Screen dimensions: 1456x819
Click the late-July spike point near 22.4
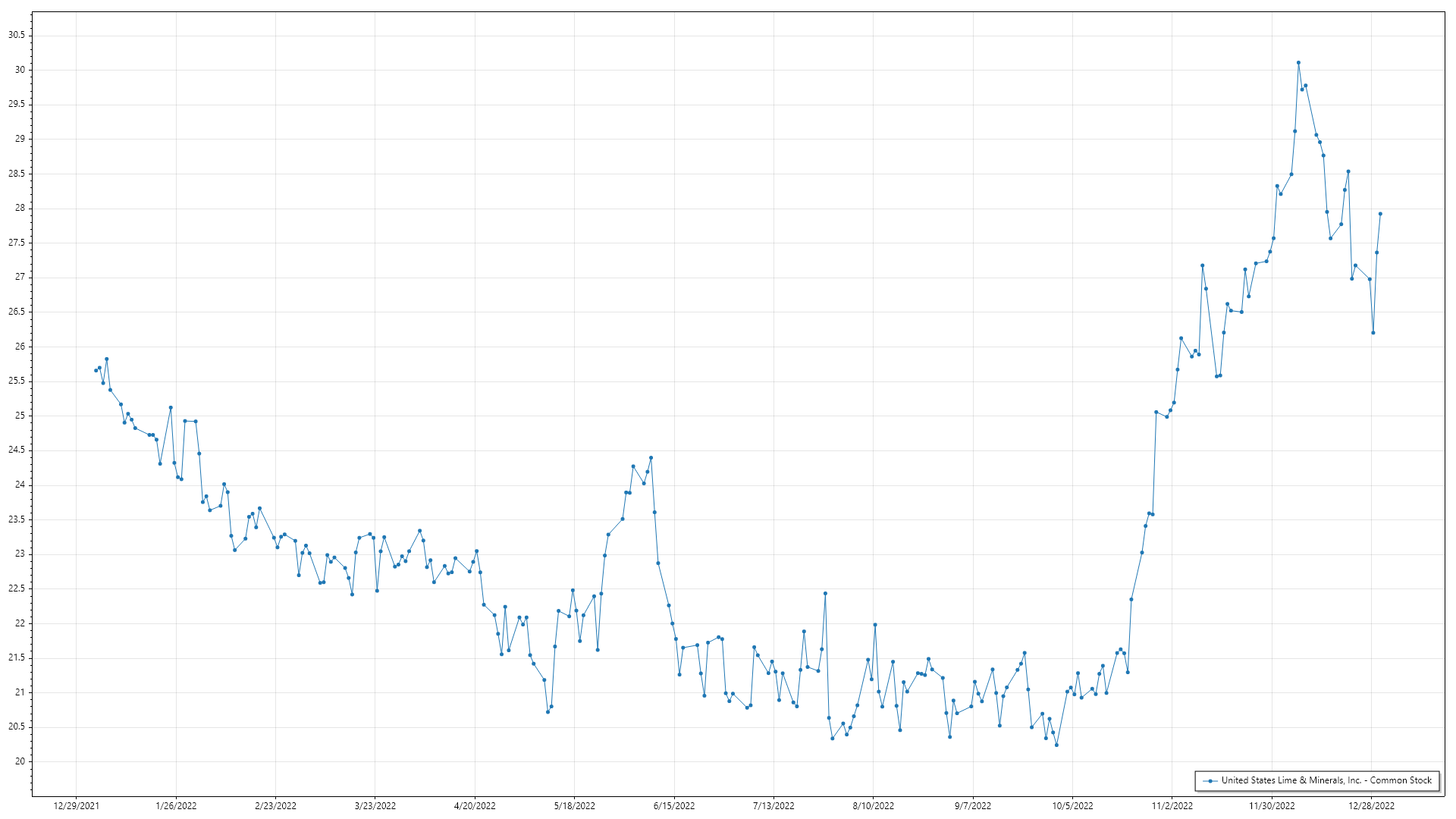point(825,594)
